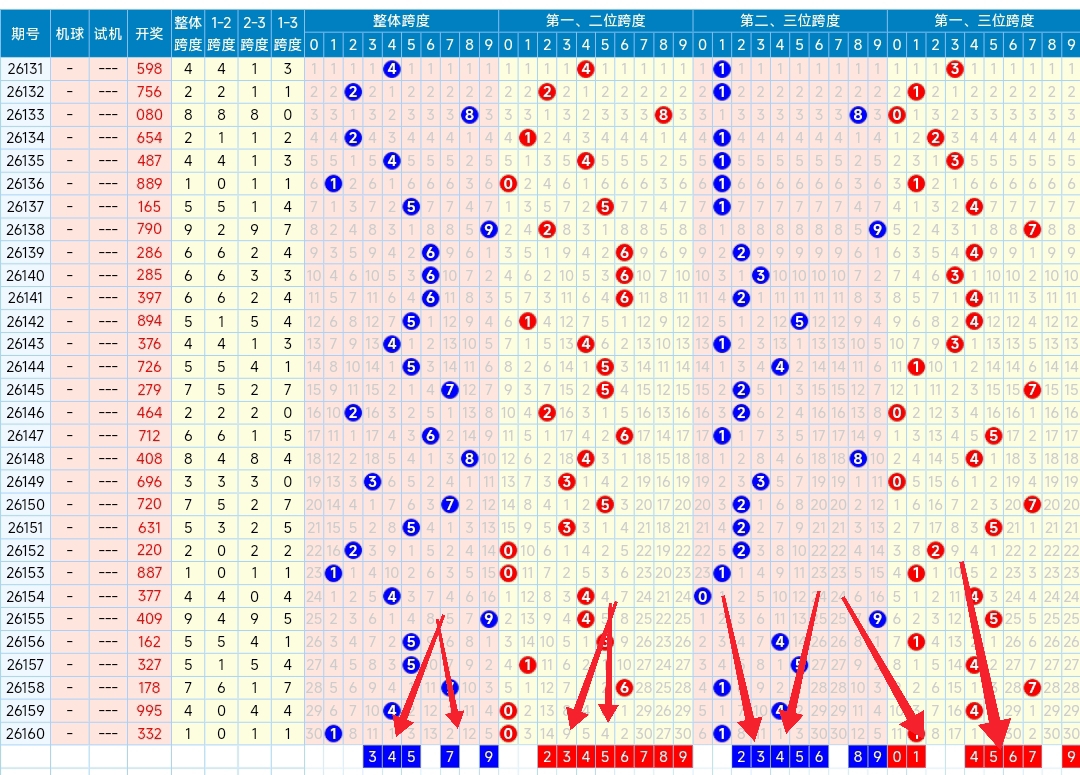Click blue circle 3 in row 26140
Viewport: 1080px width, 775px height.
tap(760, 276)
